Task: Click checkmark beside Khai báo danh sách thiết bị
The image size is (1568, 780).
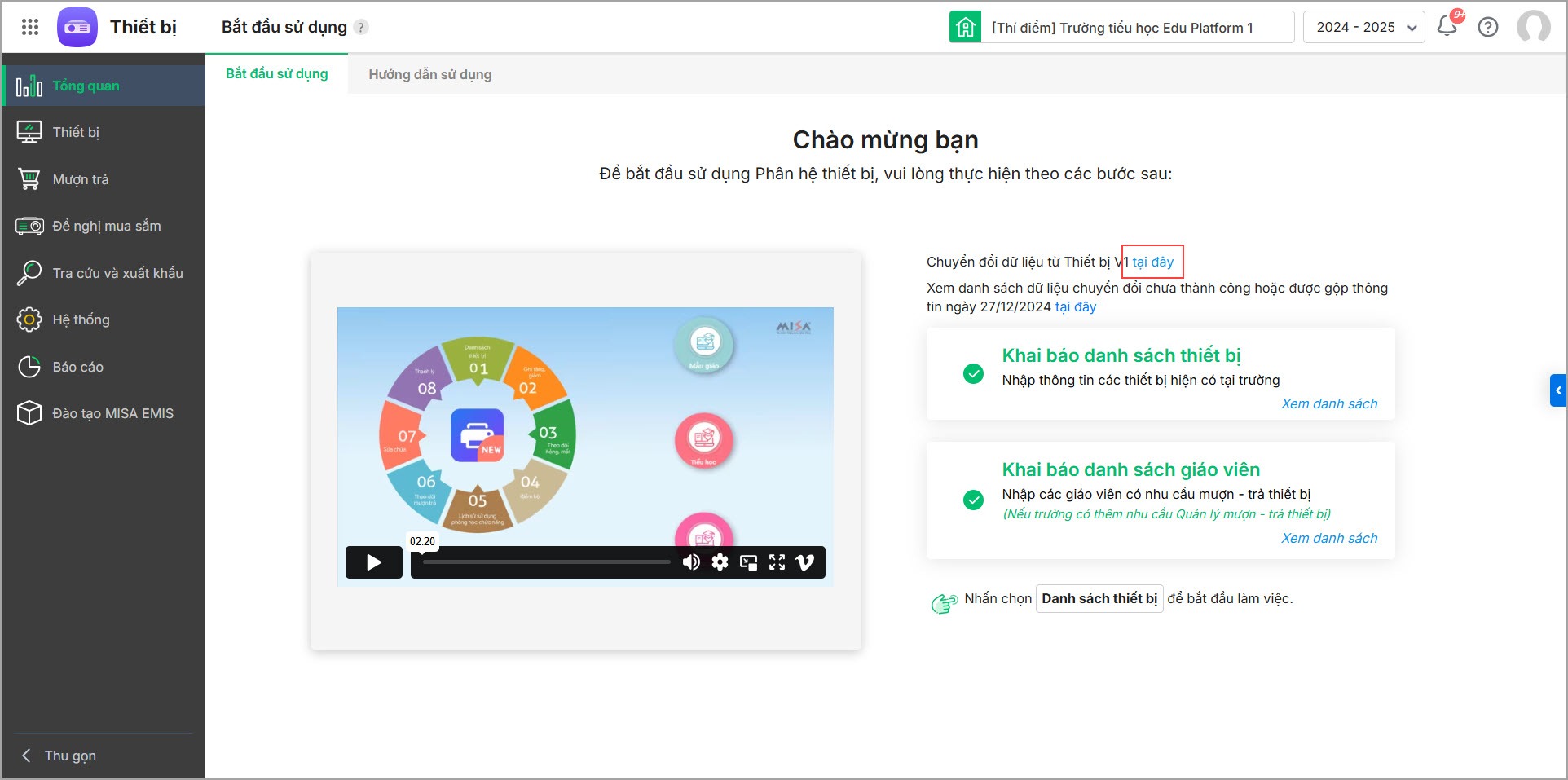Action: point(973,373)
